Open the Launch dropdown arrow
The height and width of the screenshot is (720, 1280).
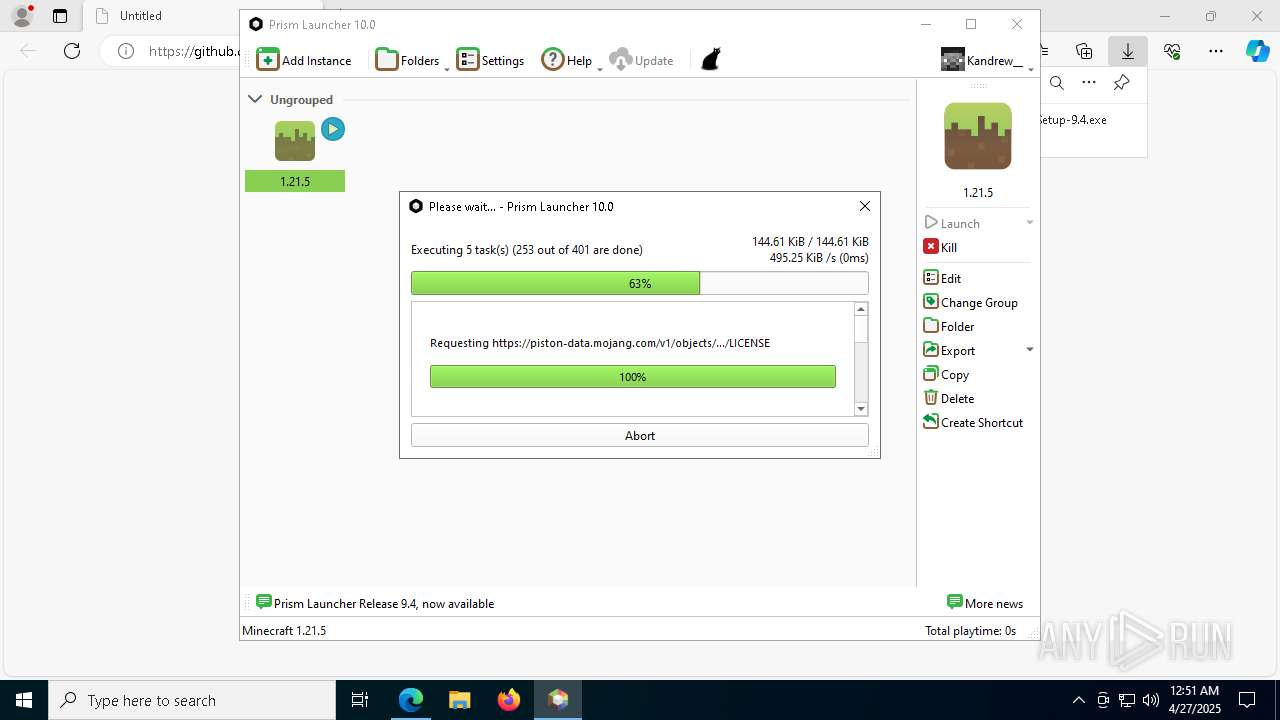click(x=1029, y=223)
